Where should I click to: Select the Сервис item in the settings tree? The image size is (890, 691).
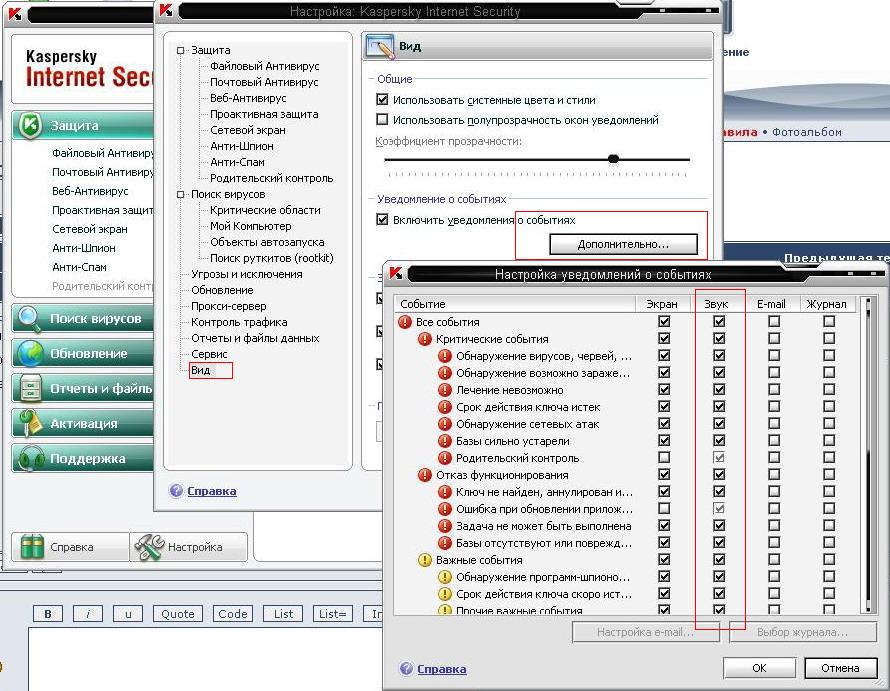(x=209, y=354)
